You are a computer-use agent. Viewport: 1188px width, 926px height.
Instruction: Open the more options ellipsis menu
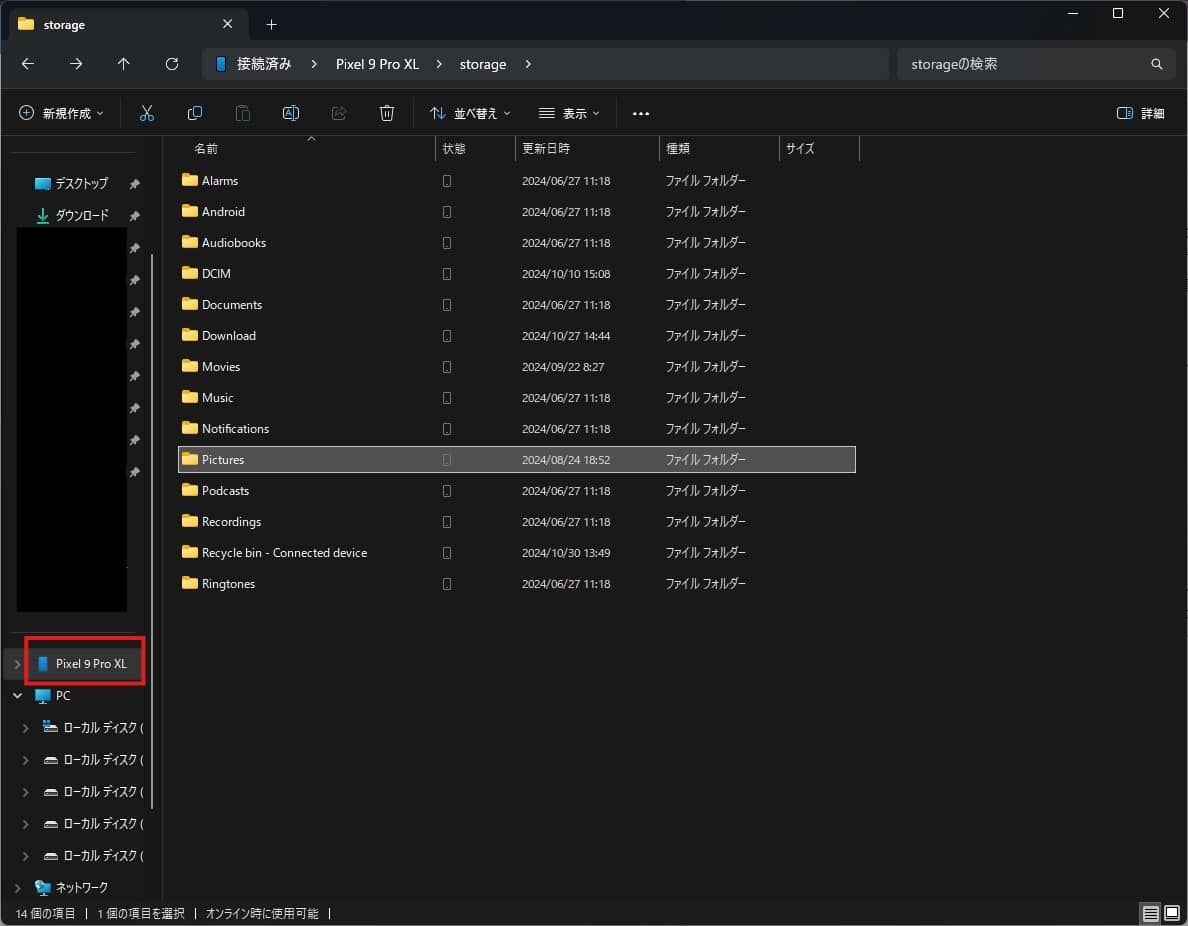pyautogui.click(x=641, y=114)
